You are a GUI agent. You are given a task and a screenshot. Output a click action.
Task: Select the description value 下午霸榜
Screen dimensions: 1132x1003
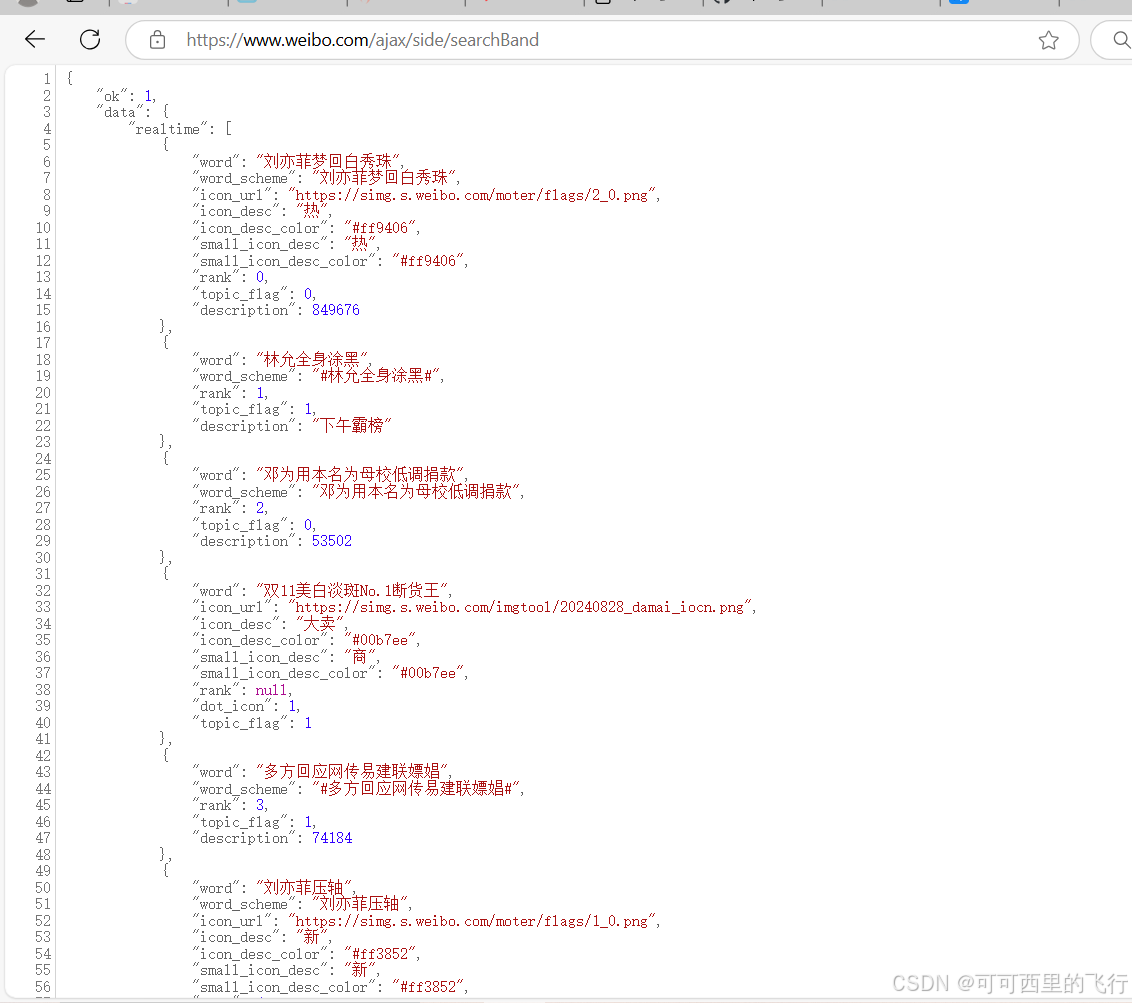pos(352,425)
